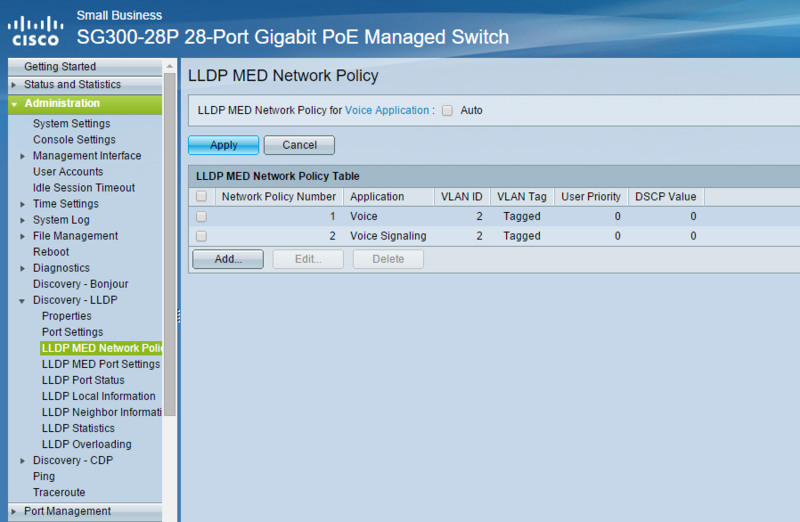Collapse the Discovery - LLDP node
800x522 pixels.
[x=23, y=300]
